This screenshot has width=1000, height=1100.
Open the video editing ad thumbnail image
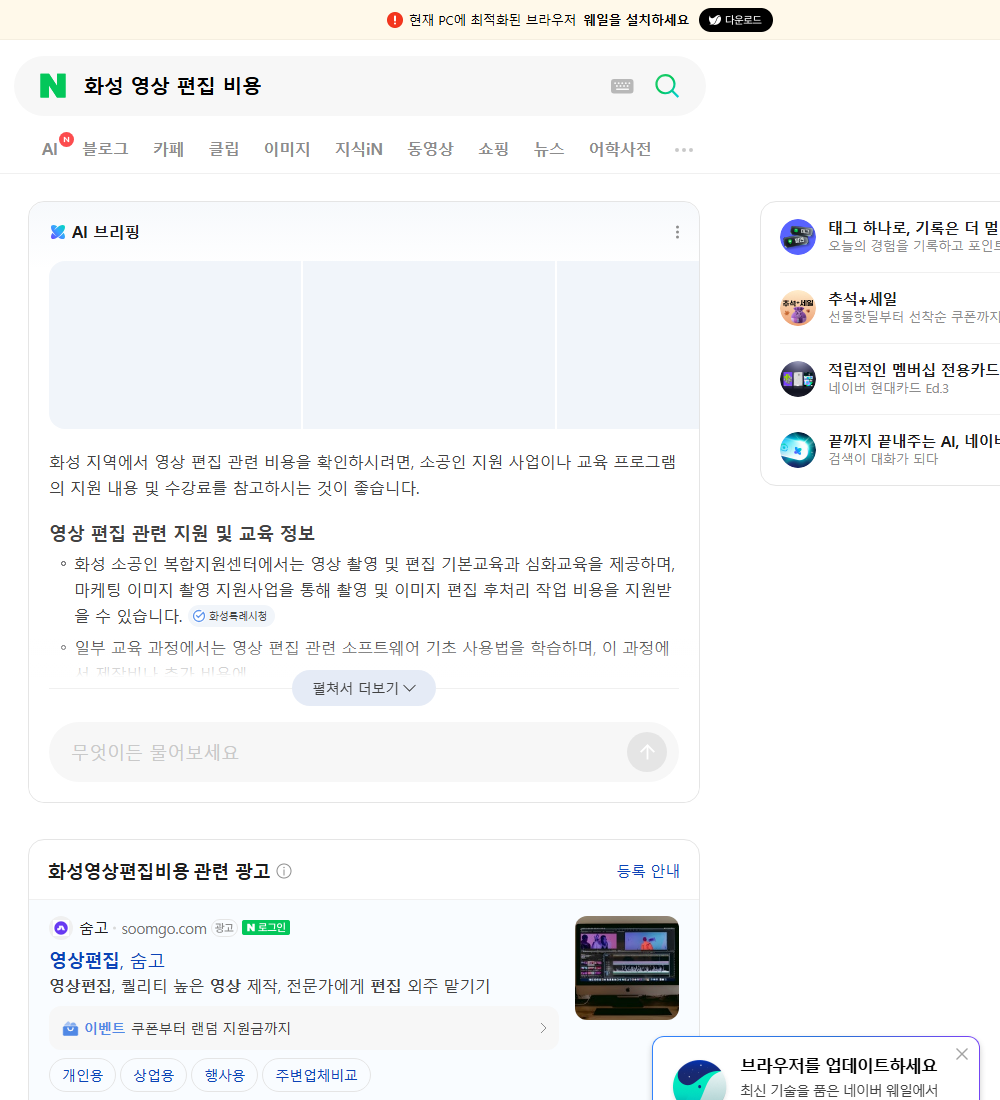click(x=627, y=967)
